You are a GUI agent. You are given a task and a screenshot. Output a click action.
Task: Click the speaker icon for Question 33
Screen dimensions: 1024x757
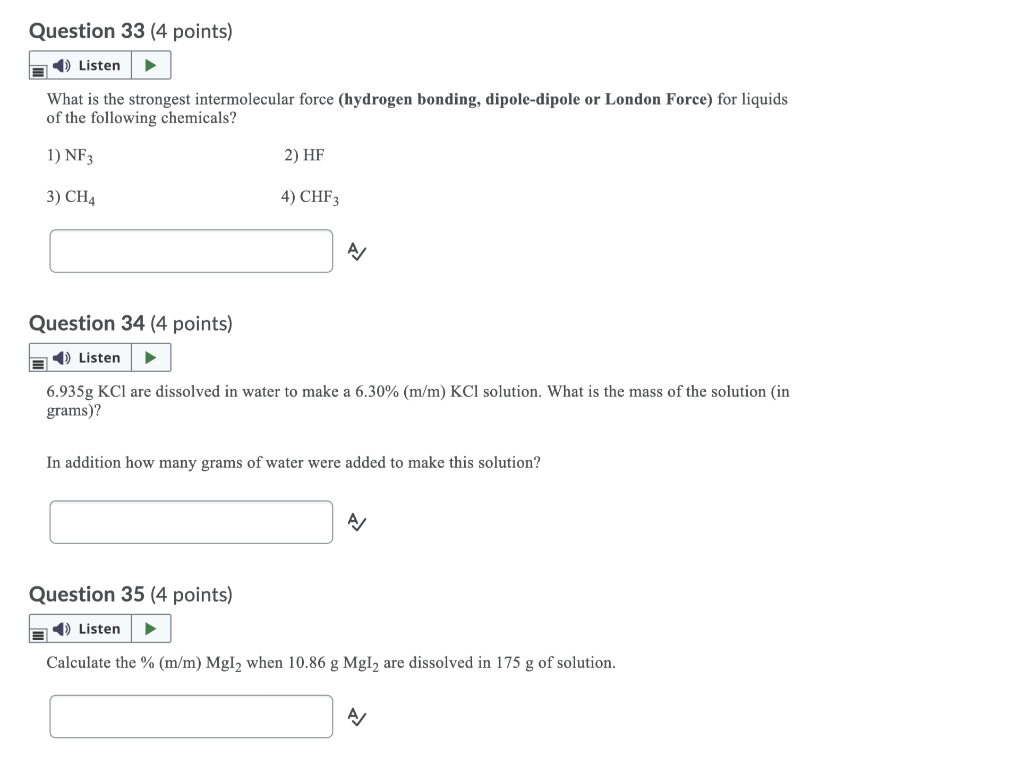pos(60,64)
